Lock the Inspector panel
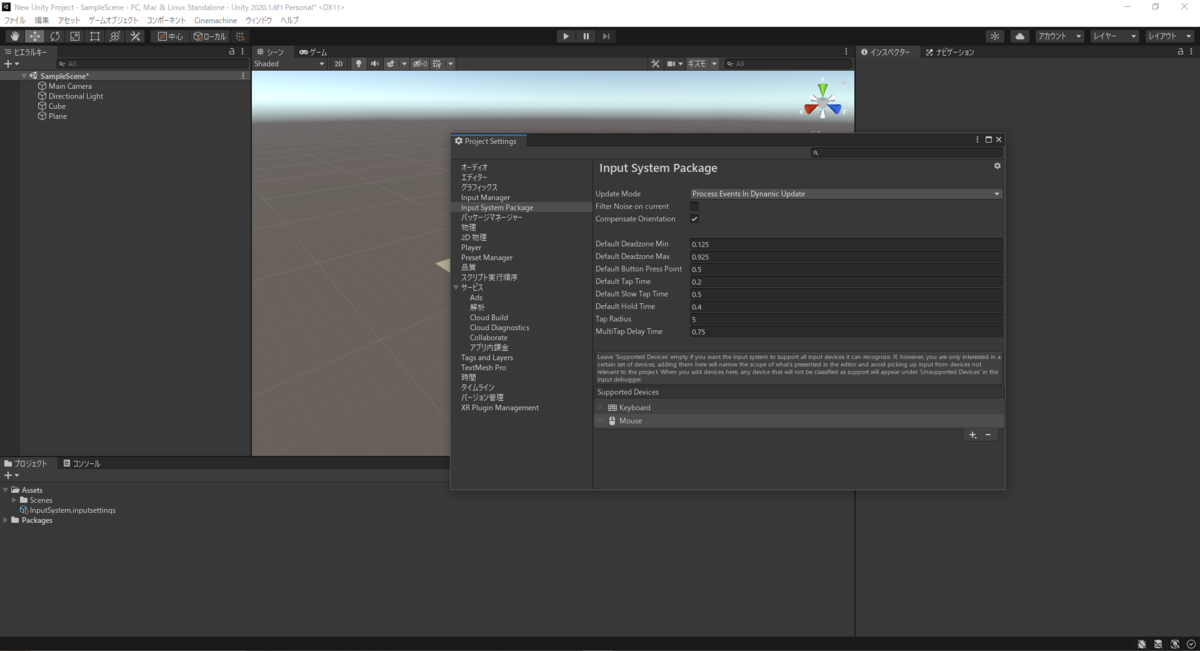 [1180, 52]
